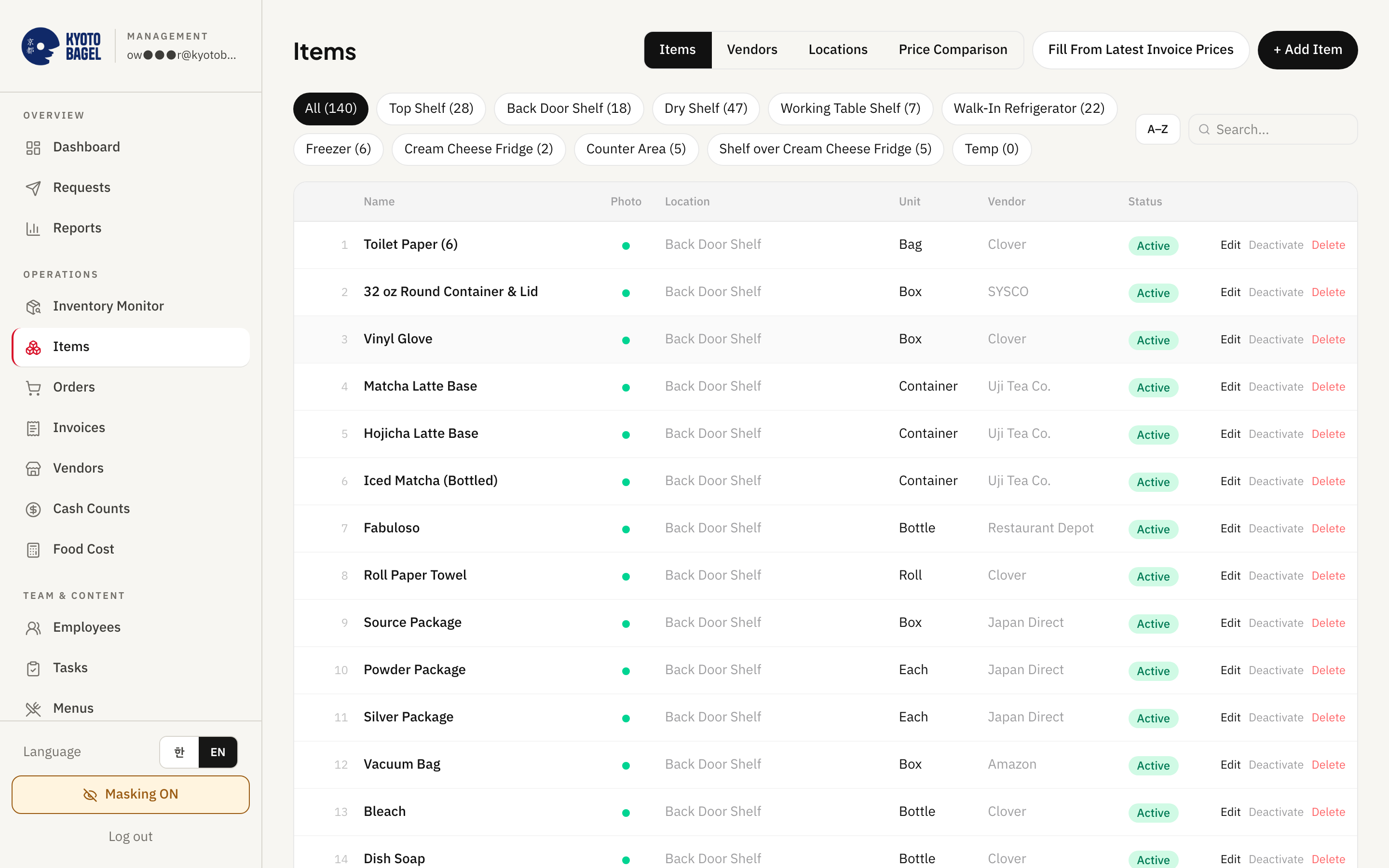Open the Price Comparison tab

pyautogui.click(x=953, y=50)
